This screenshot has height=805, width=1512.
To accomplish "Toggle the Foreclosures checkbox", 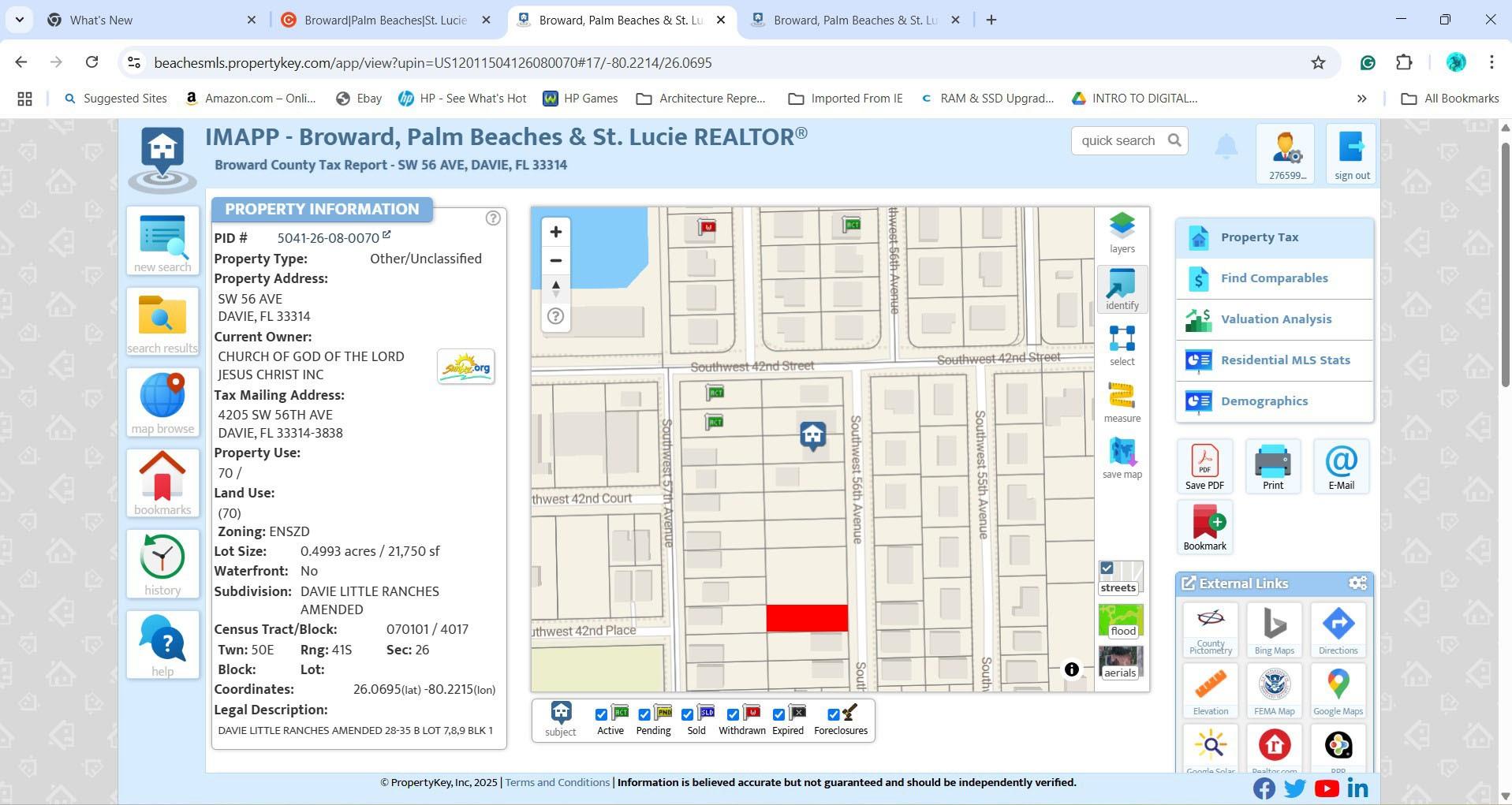I will (x=833, y=714).
